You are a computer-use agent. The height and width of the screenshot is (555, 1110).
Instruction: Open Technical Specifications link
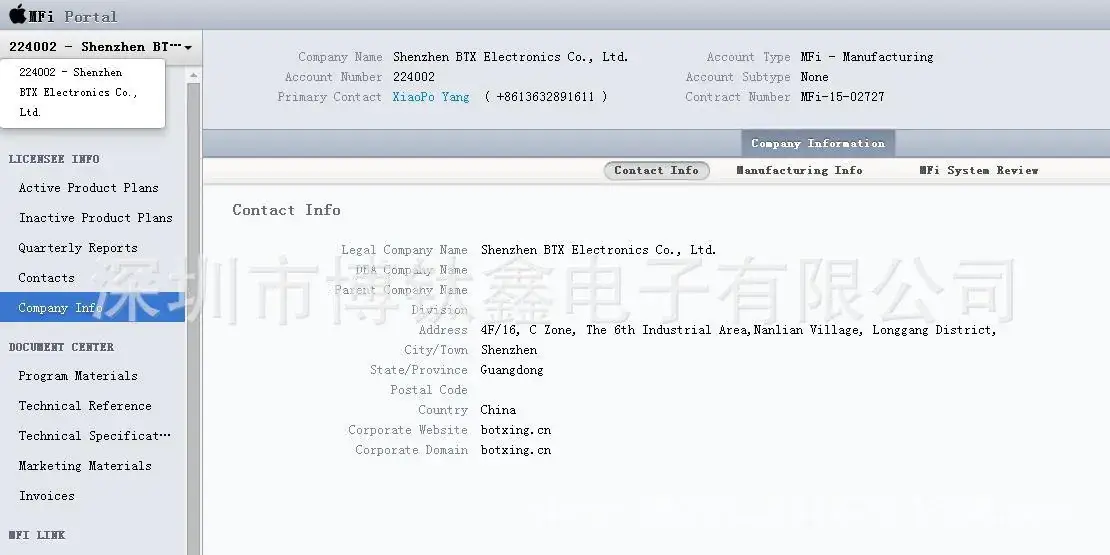[x=94, y=435]
